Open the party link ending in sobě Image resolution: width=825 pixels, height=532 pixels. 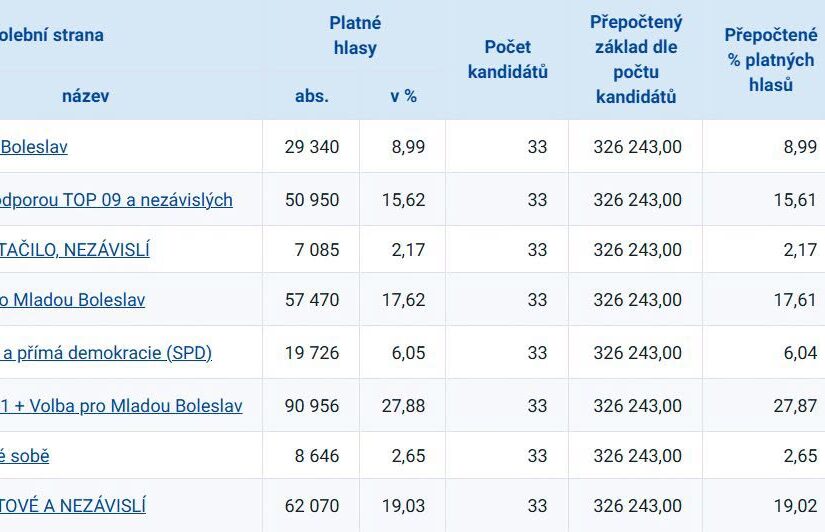click(x=25, y=456)
